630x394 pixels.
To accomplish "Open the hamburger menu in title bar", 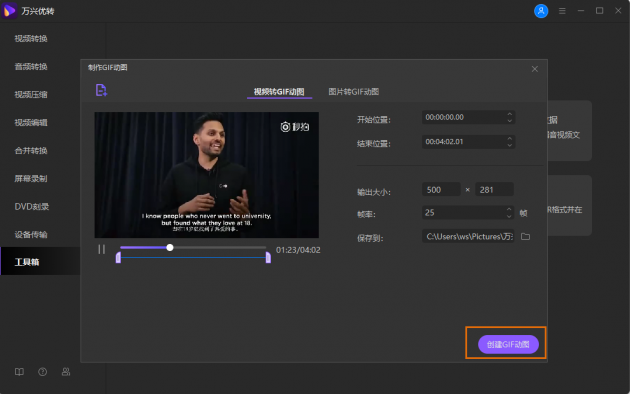I will tap(562, 11).
